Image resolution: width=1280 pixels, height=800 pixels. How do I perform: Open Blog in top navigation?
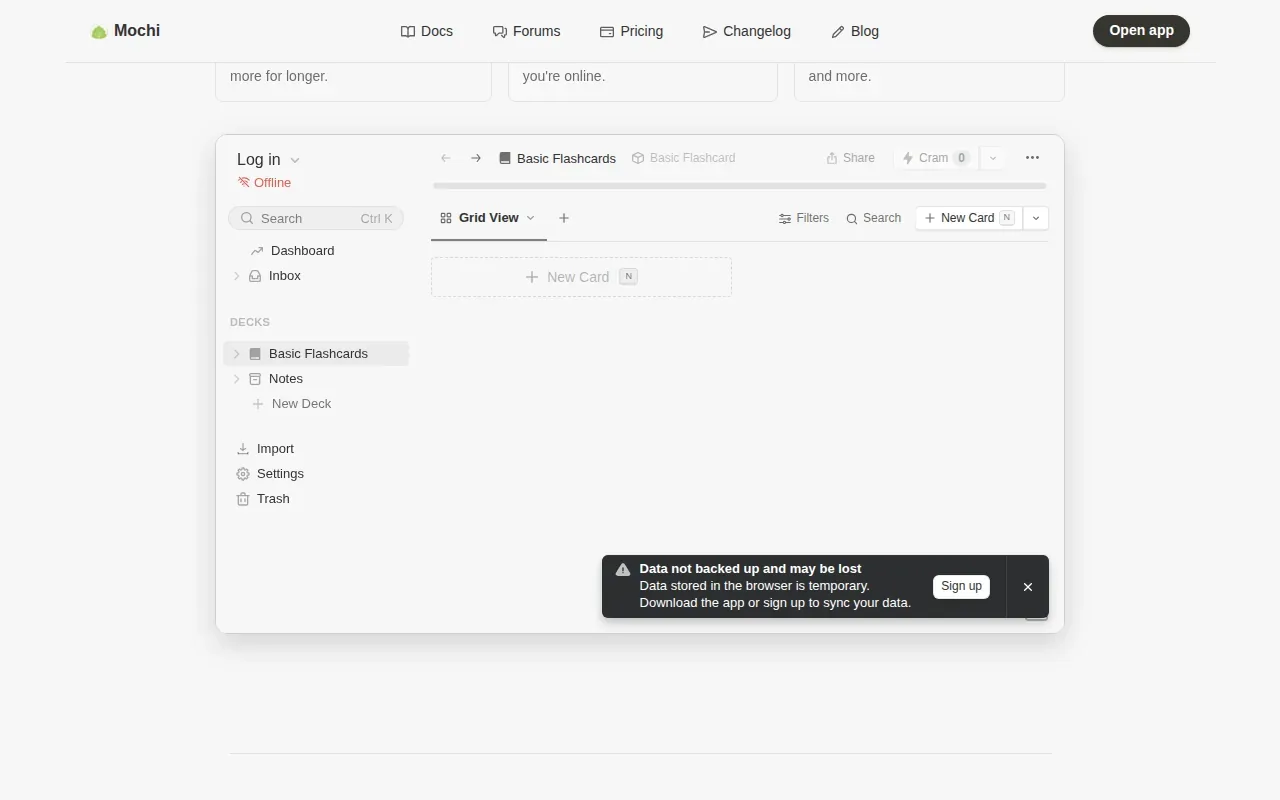point(855,31)
